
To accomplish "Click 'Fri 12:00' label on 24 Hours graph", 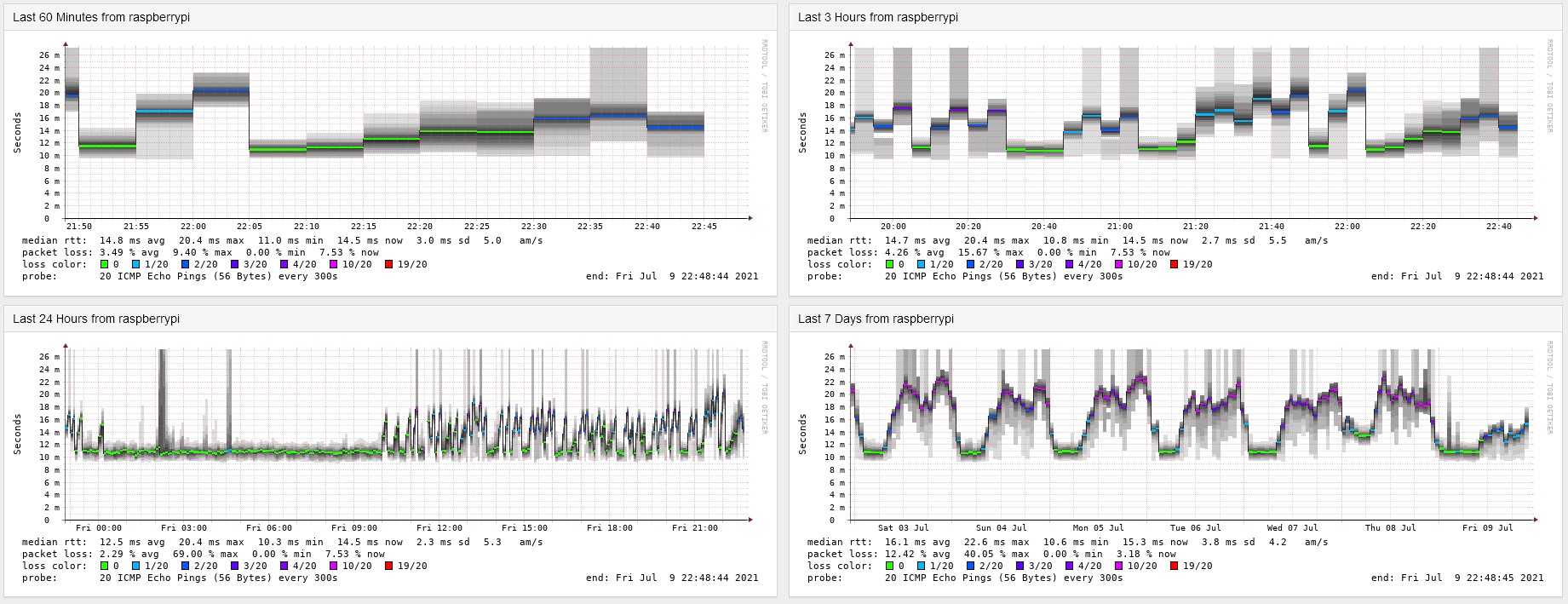I will coord(439,528).
